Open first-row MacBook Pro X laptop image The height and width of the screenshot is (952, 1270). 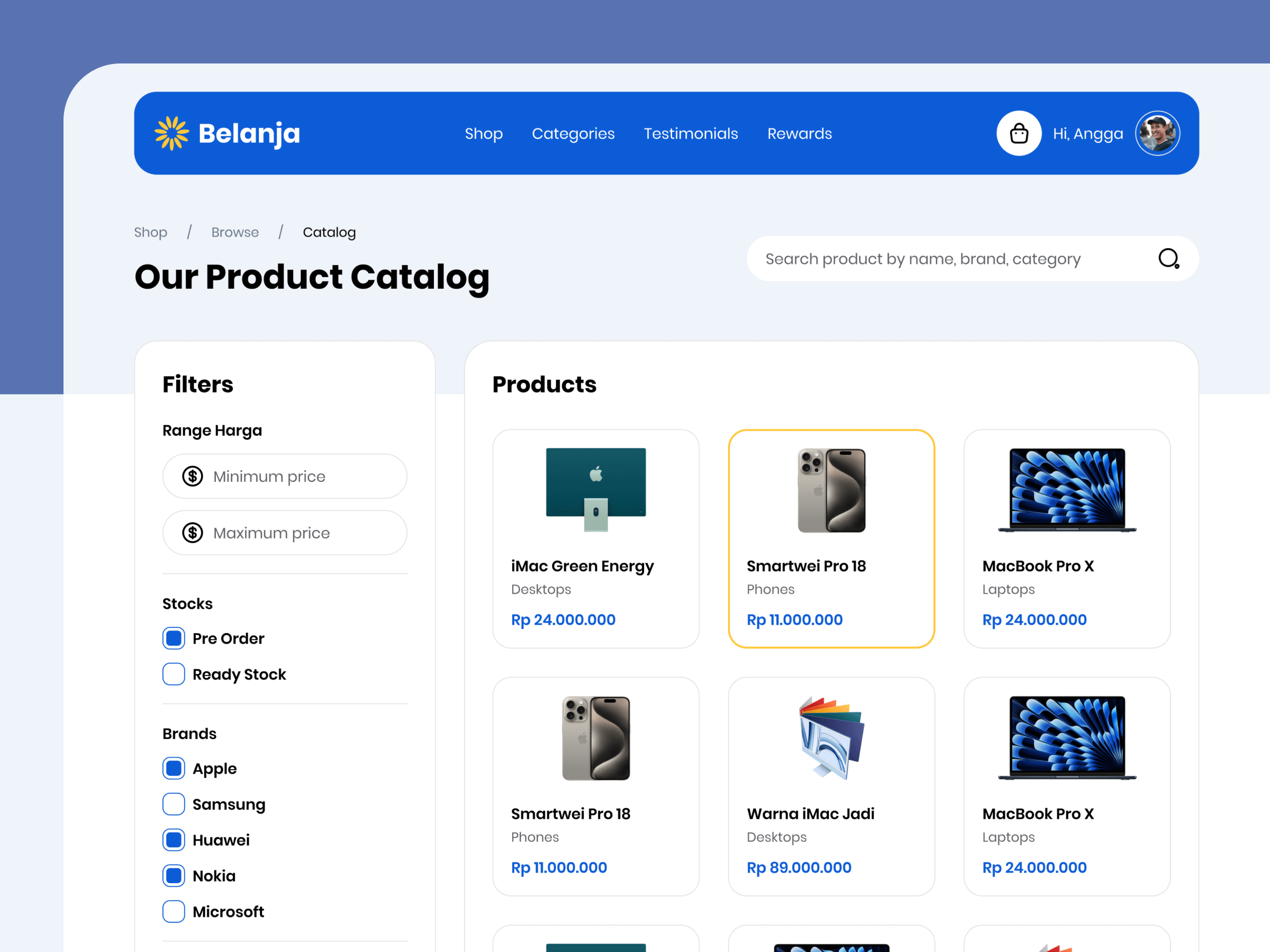(1067, 490)
